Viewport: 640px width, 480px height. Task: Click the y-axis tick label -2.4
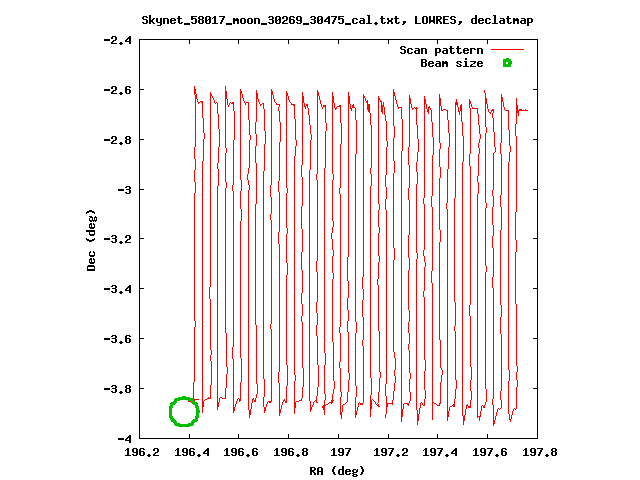pyautogui.click(x=118, y=40)
